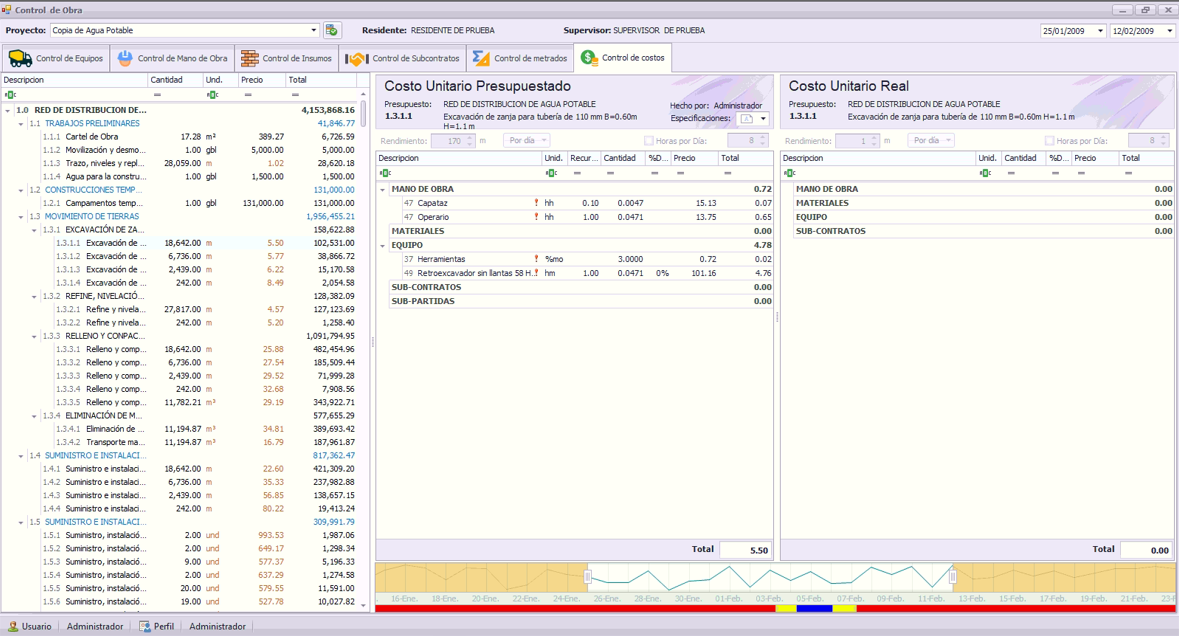Click the Perfil icon in status bar

click(x=145, y=627)
